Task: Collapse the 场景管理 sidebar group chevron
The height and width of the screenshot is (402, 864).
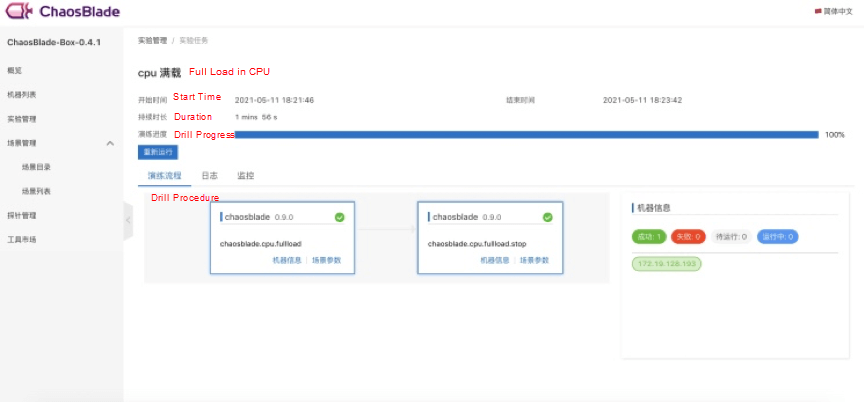Action: pyautogui.click(x=110, y=143)
